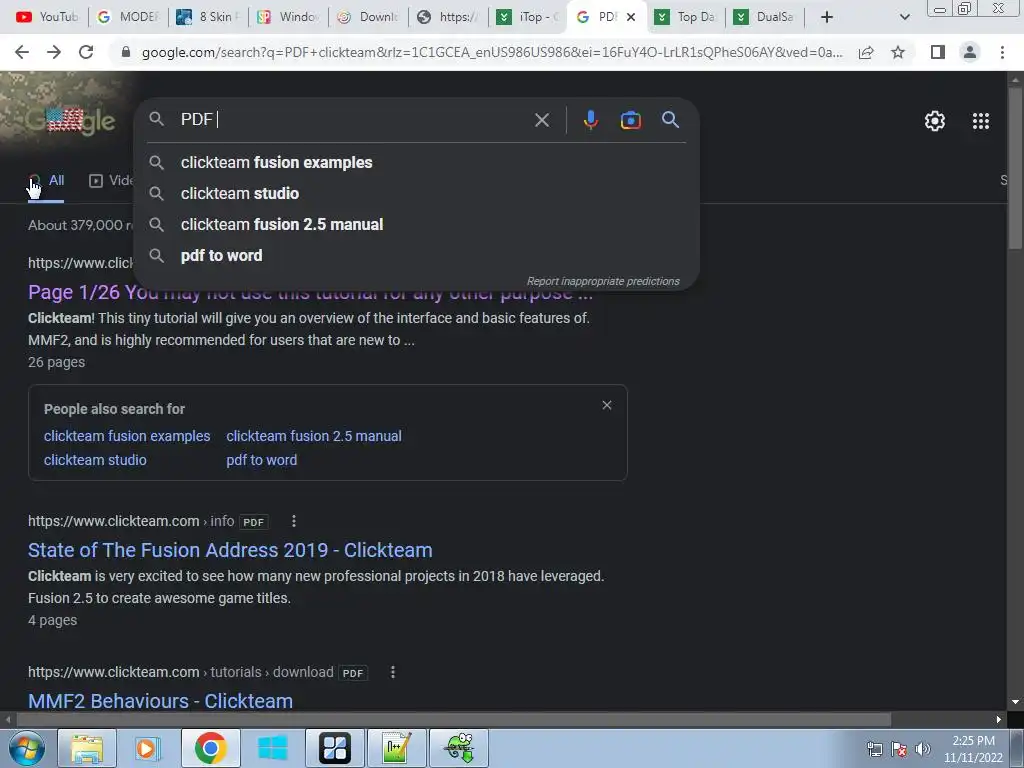
Task: Choose suggestion clickteam fusion examples
Action: click(x=416, y=163)
